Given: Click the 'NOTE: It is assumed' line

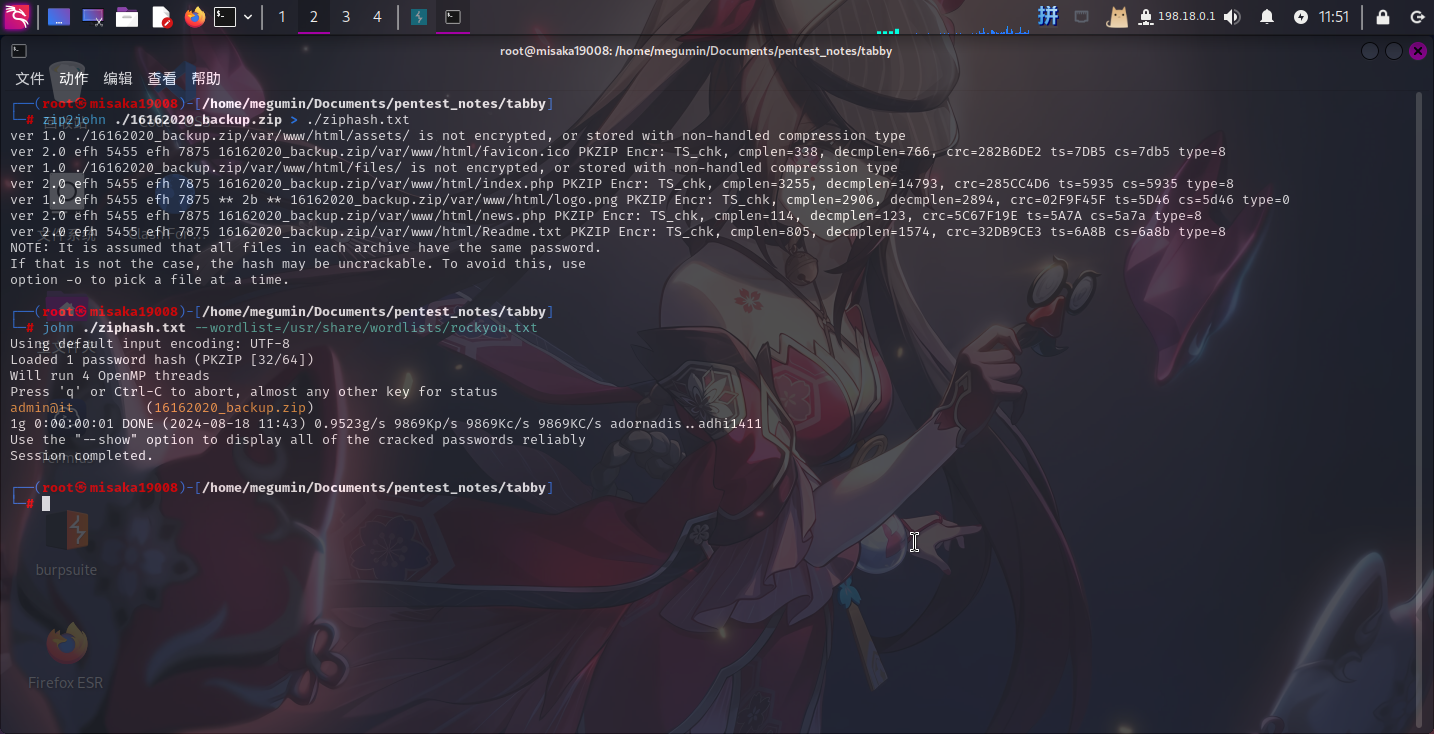Looking at the screenshot, I should click(306, 248).
